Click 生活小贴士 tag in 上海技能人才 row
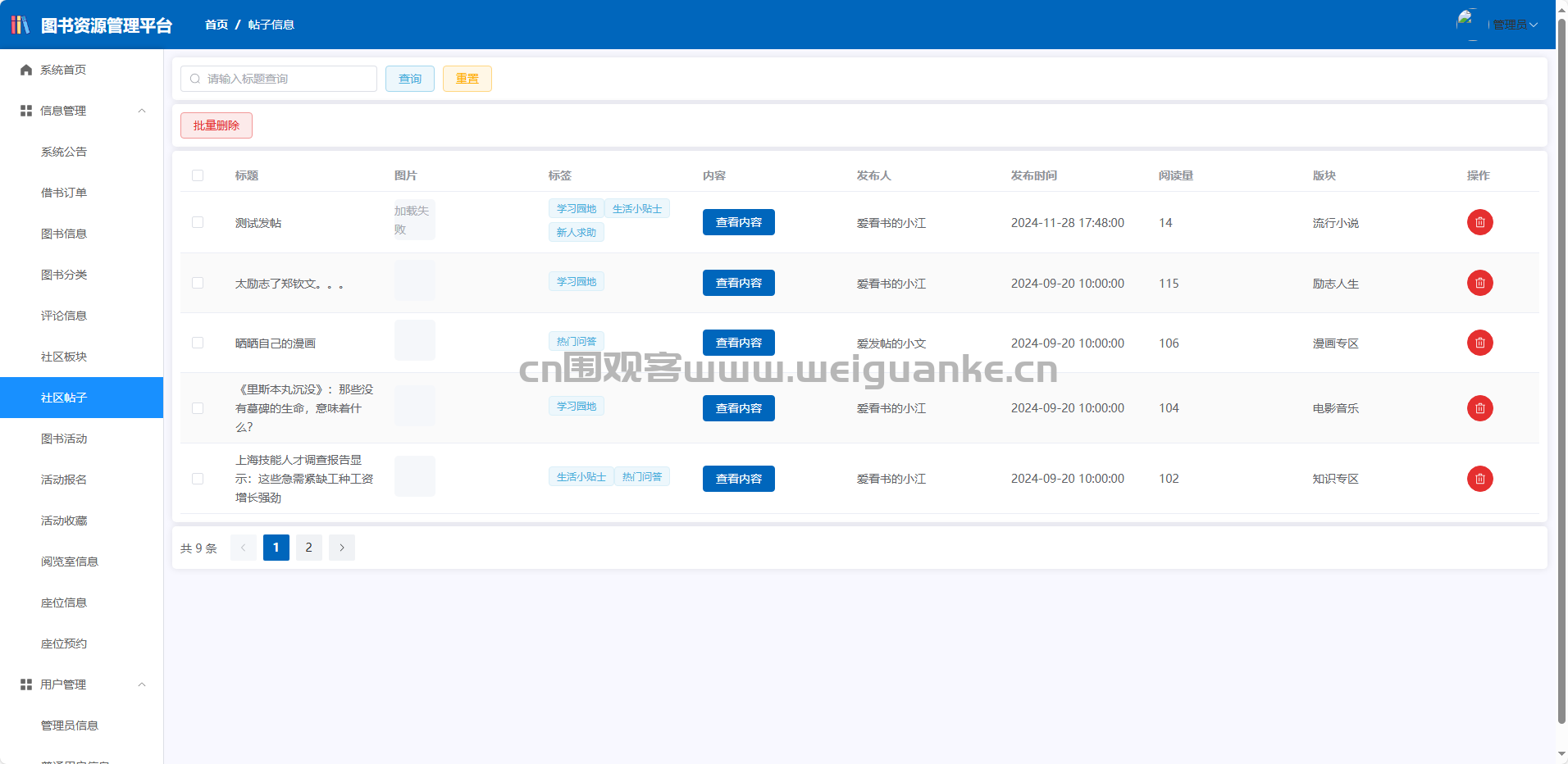The width and height of the screenshot is (1568, 764). 581,476
